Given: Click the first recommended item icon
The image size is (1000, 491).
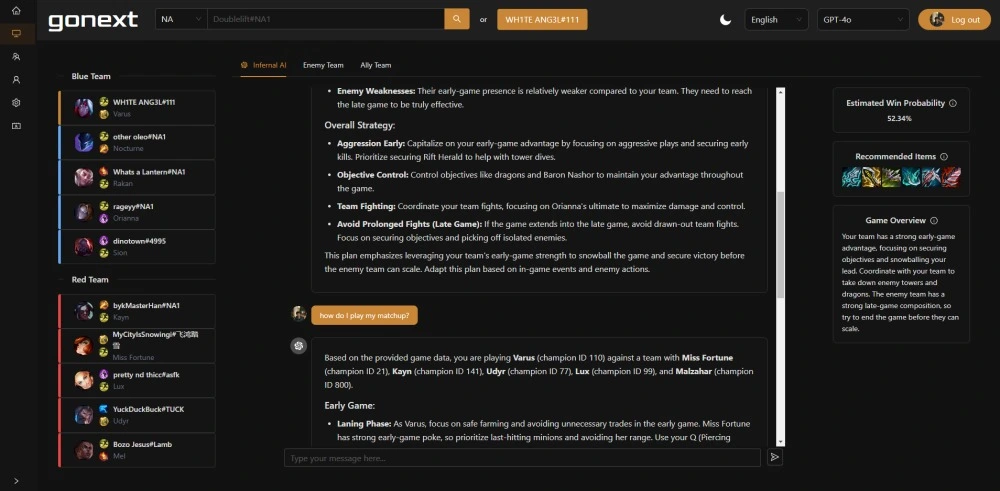Looking at the screenshot, I should tap(851, 177).
